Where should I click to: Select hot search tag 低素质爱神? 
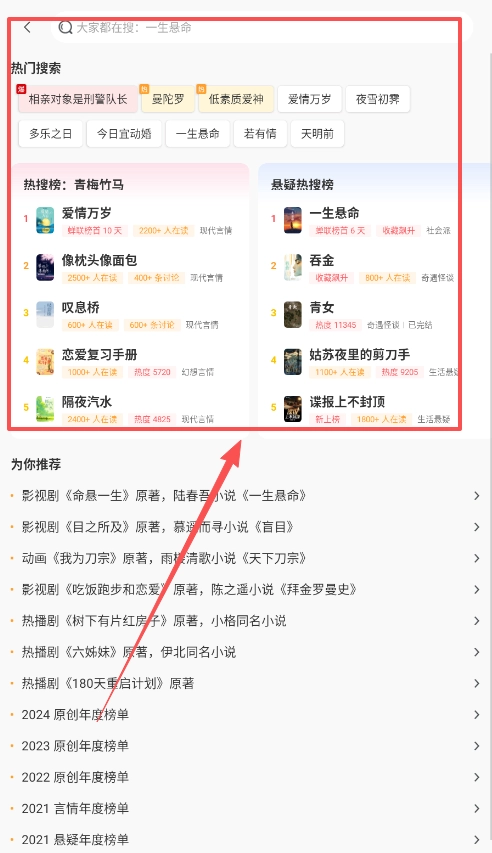click(x=236, y=99)
